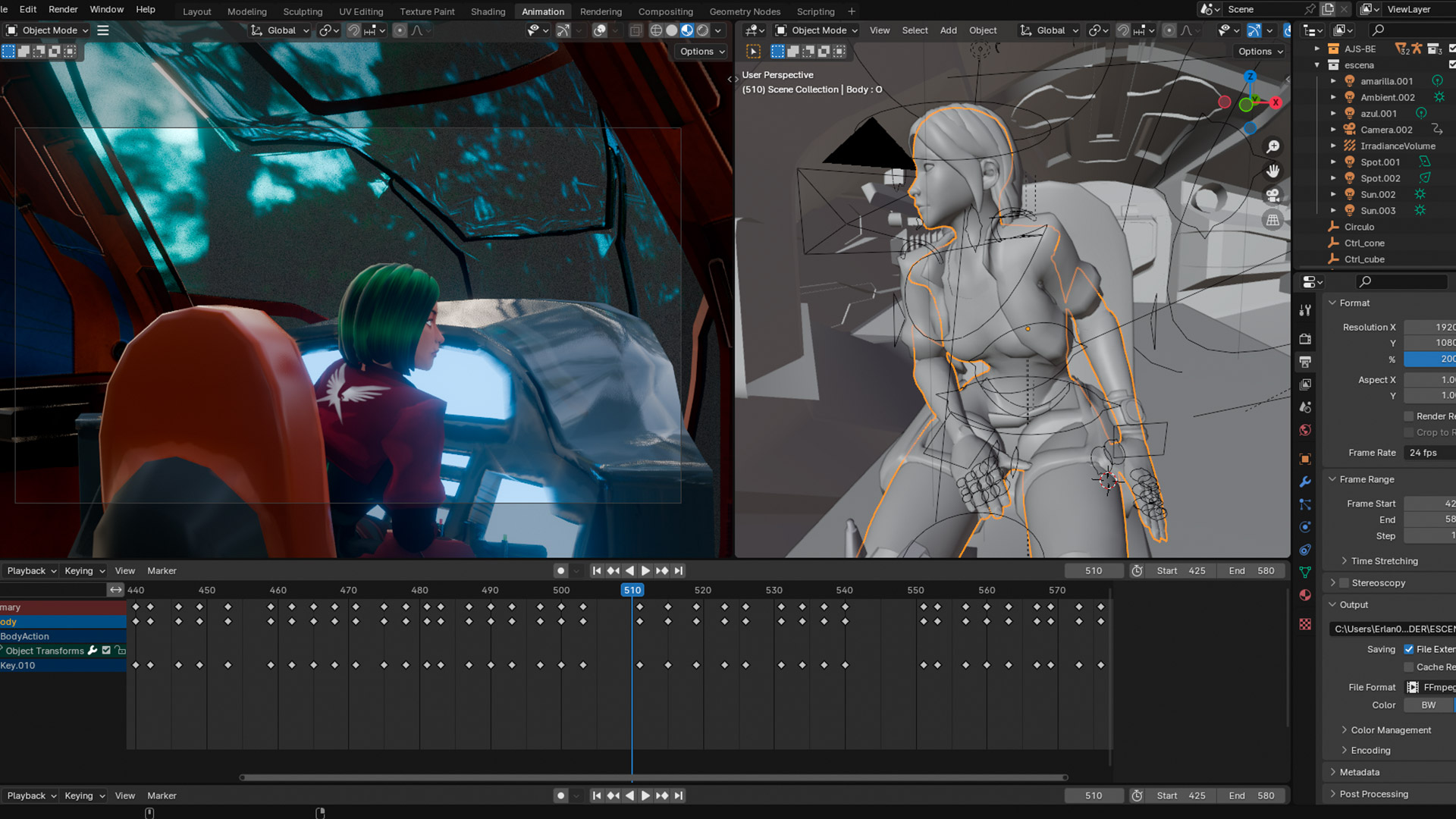
Task: Open the View Layer properties icon
Action: [1305, 384]
